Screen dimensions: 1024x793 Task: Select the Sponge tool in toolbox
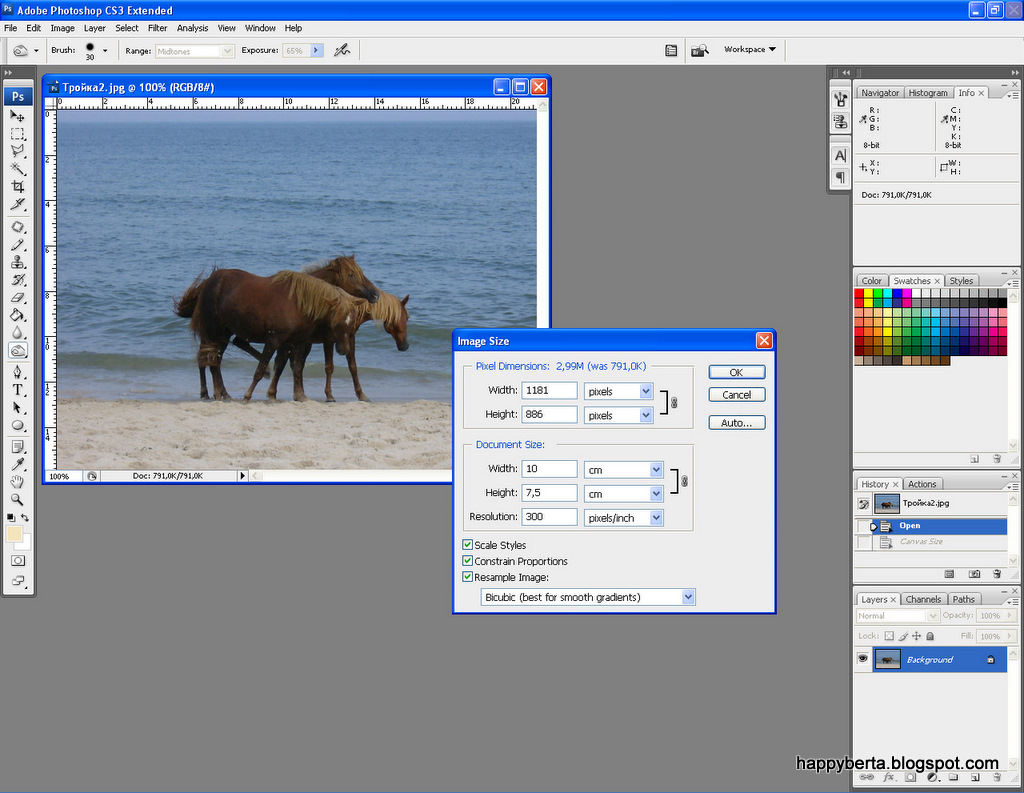pyautogui.click(x=18, y=350)
